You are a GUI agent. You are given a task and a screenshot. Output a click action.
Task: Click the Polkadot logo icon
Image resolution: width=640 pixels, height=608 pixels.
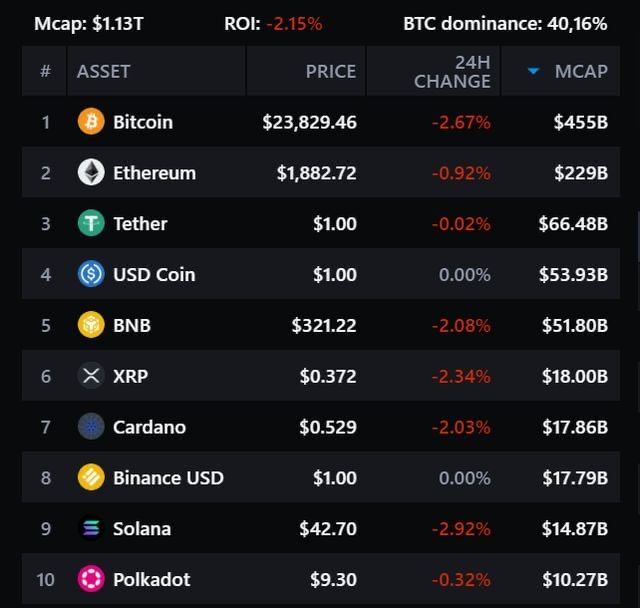coord(91,579)
